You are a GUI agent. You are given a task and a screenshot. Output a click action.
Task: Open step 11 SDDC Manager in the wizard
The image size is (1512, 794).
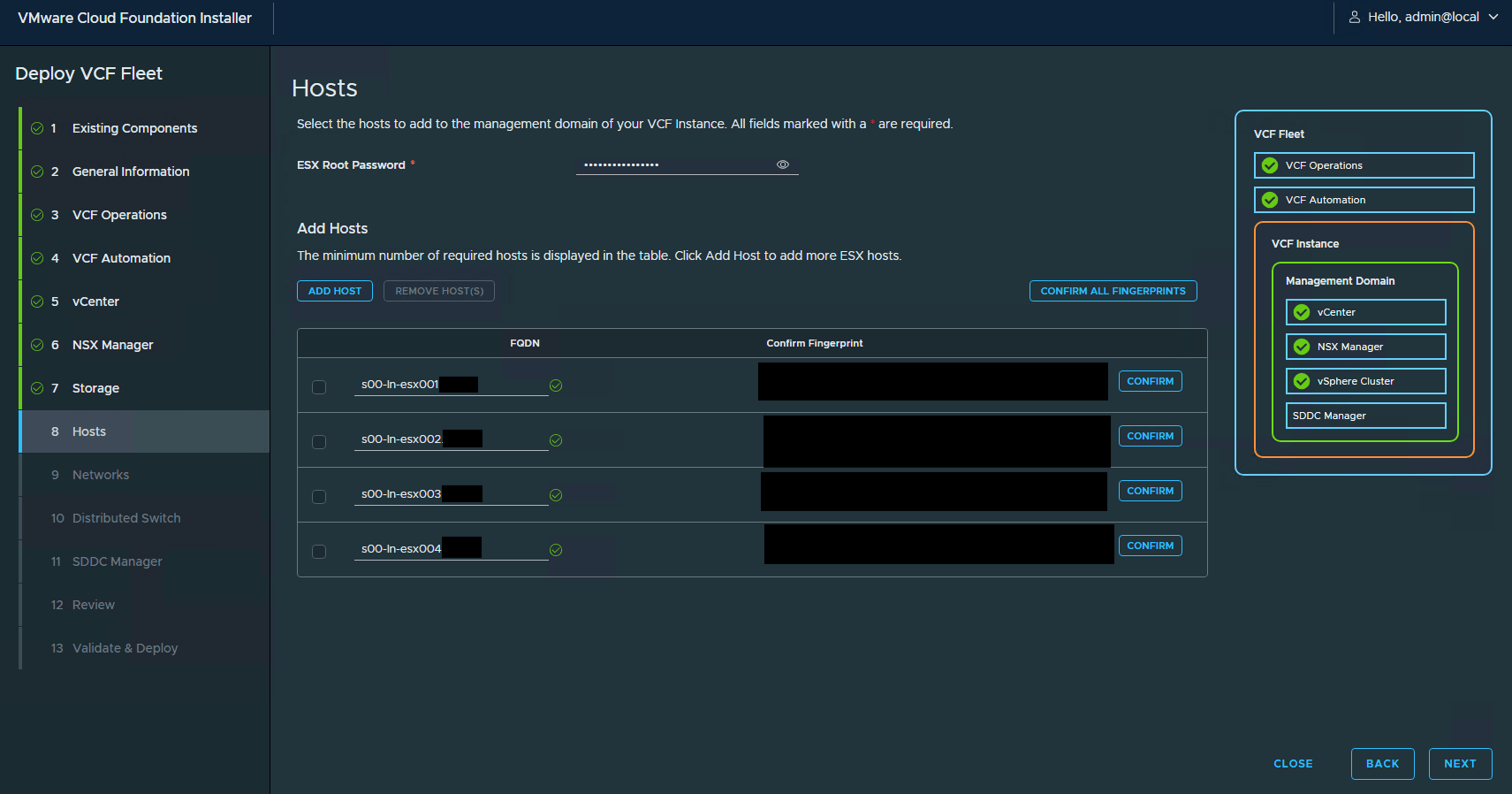pos(144,561)
